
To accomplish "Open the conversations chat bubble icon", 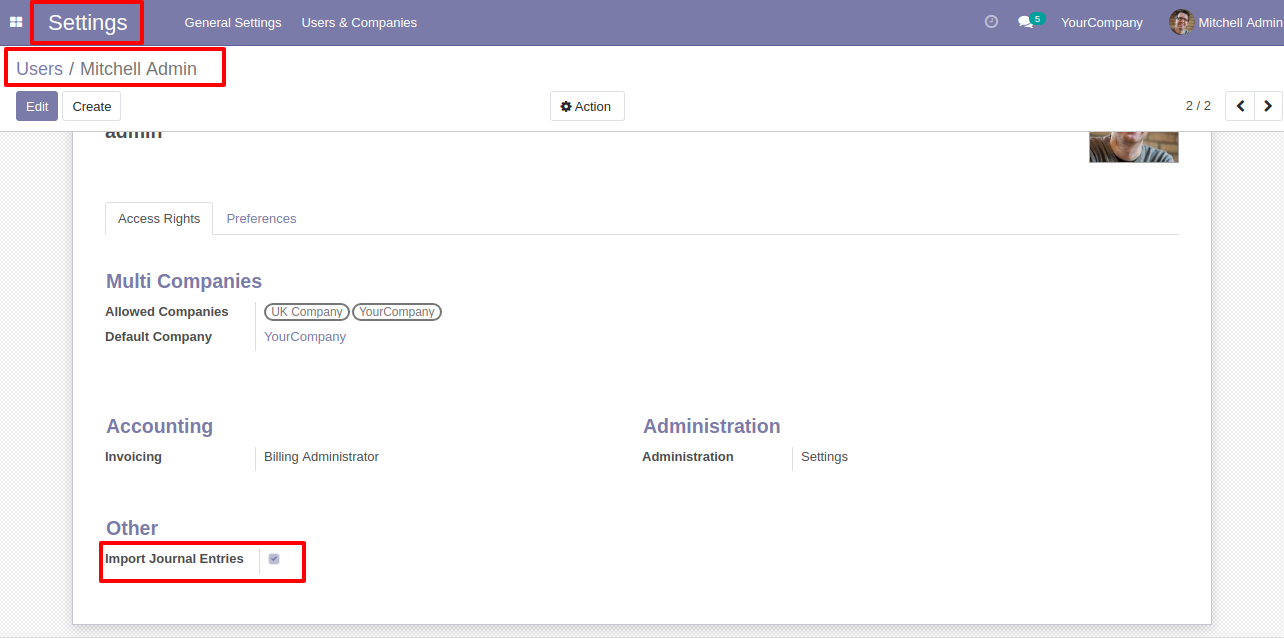I will pos(1025,22).
